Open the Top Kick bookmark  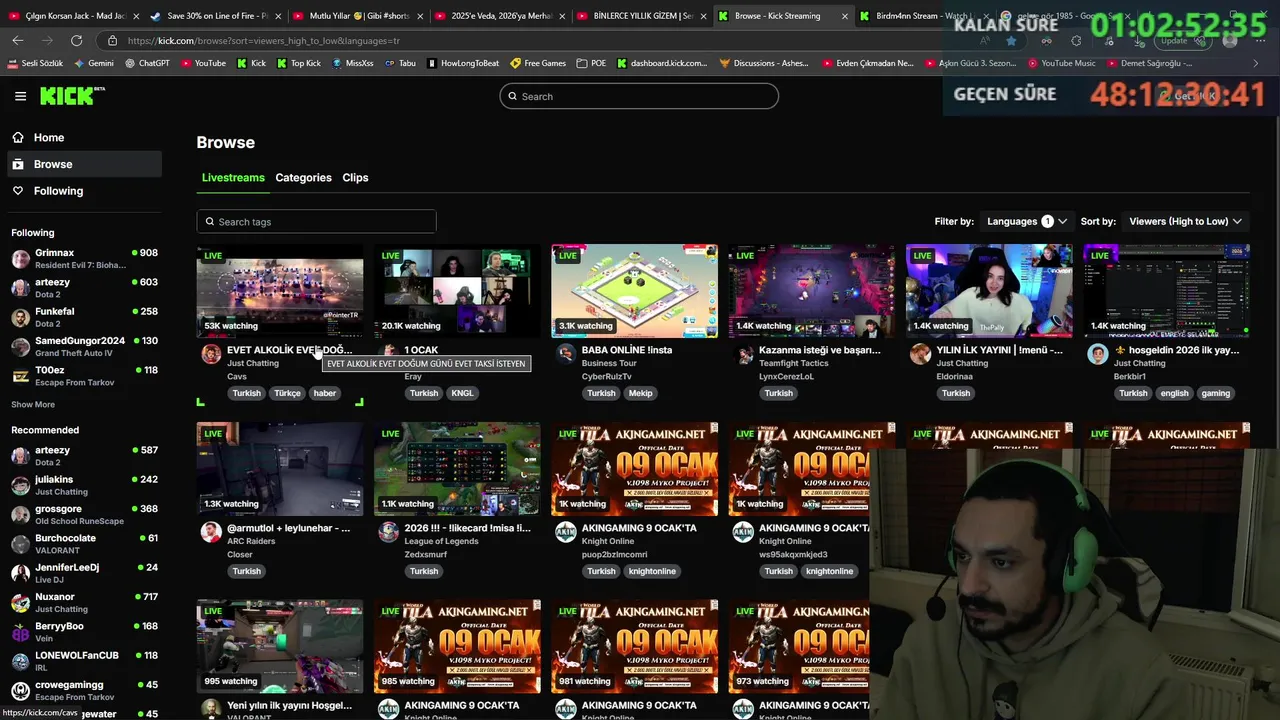tap(298, 63)
